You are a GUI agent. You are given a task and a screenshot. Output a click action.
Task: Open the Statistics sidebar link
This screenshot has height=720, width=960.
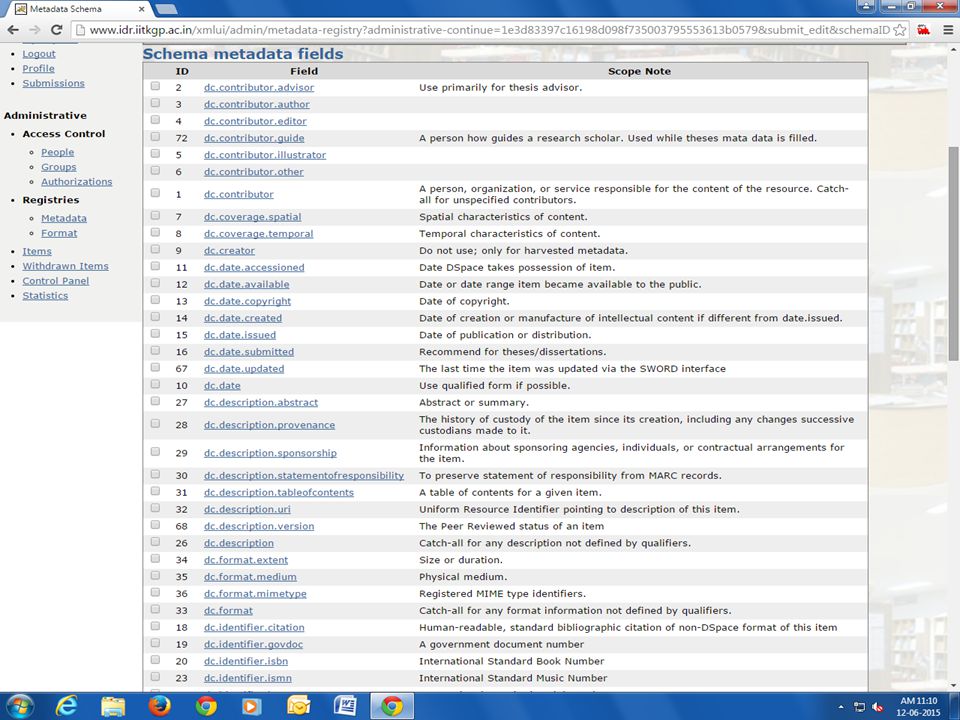pyautogui.click(x=45, y=296)
